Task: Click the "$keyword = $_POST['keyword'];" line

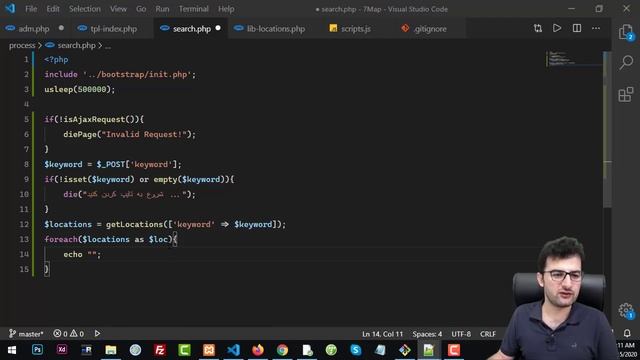Action: pos(113,164)
